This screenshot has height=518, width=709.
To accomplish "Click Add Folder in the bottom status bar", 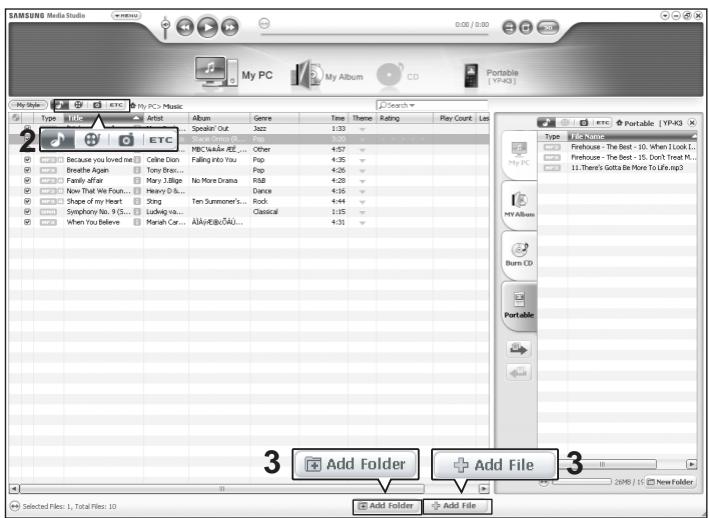I will point(387,506).
